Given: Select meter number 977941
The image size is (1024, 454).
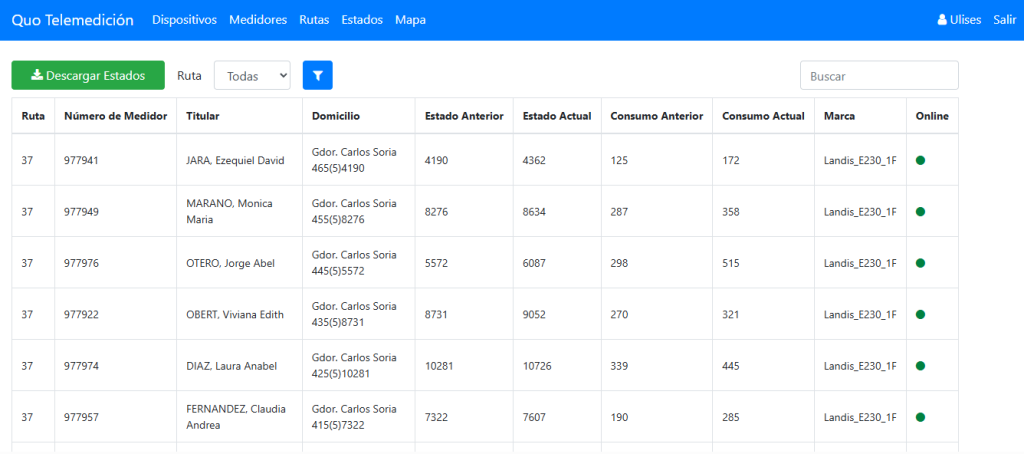Looking at the screenshot, I should point(81,160).
